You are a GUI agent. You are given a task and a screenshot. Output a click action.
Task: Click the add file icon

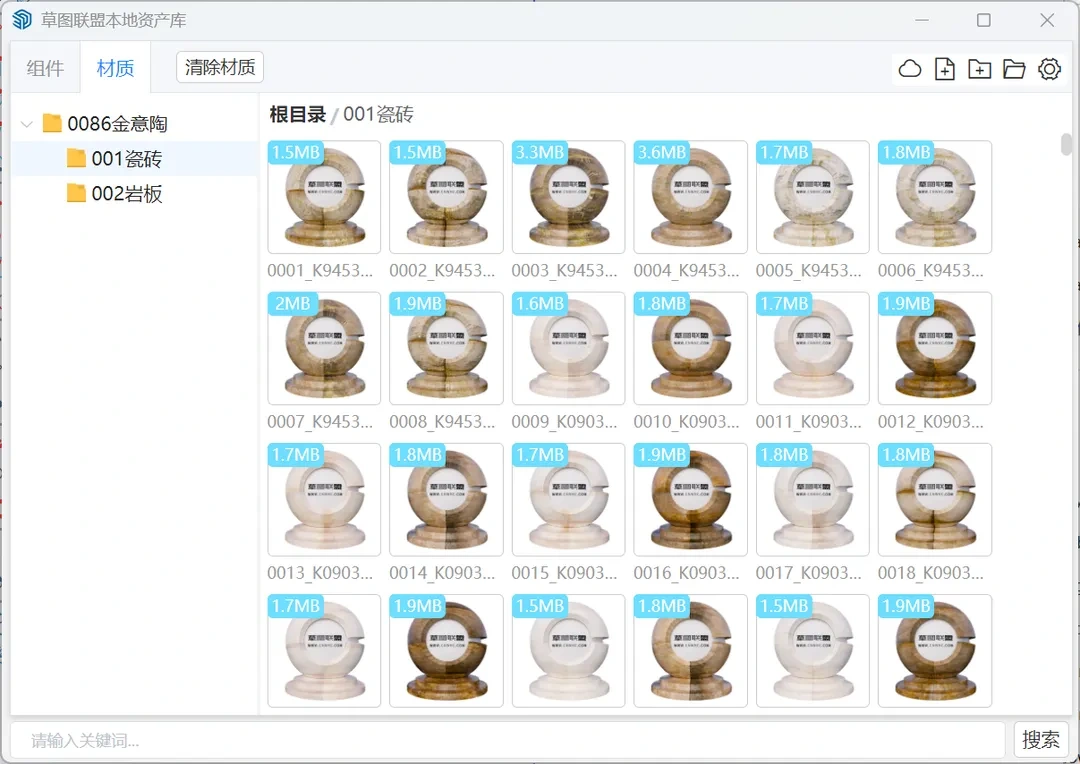tap(944, 69)
